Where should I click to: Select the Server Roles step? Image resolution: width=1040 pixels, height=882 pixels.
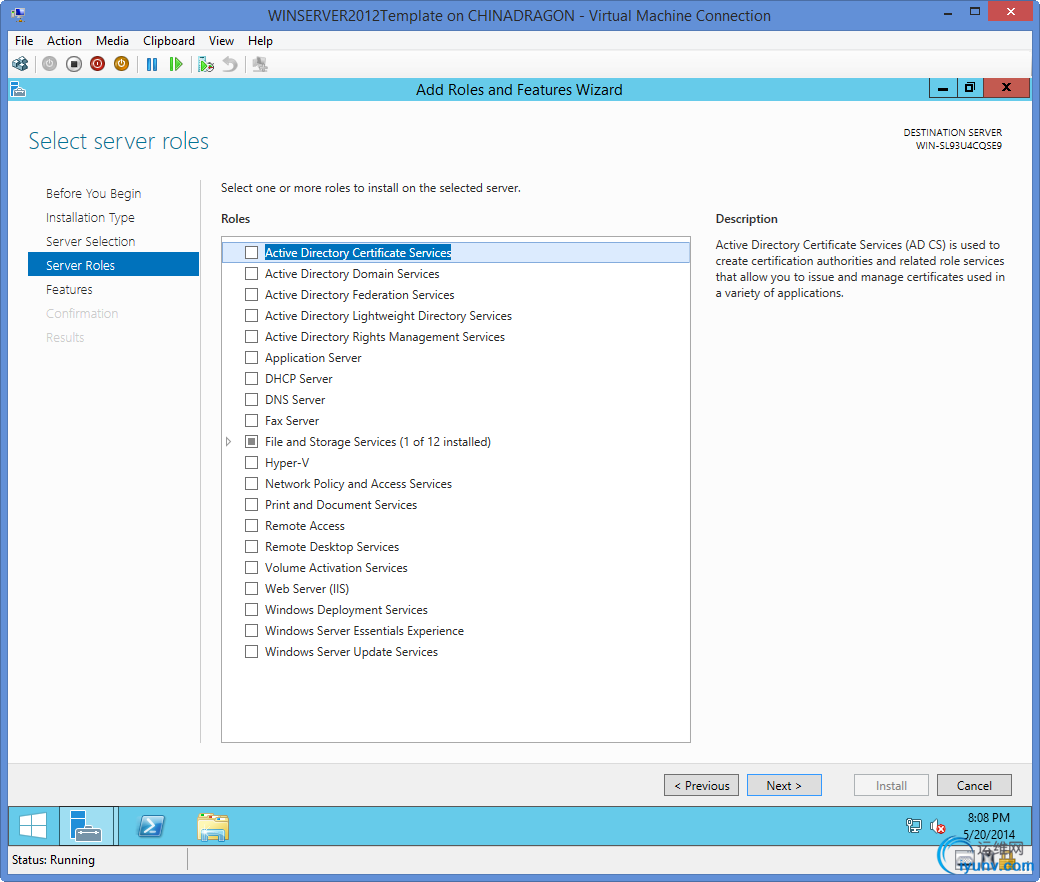113,265
